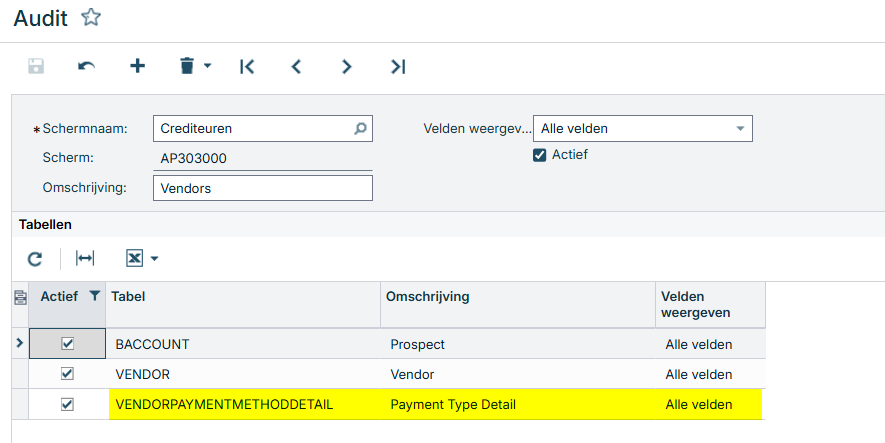Click the Save disk icon
This screenshot has width=885, height=443.
[36, 66]
